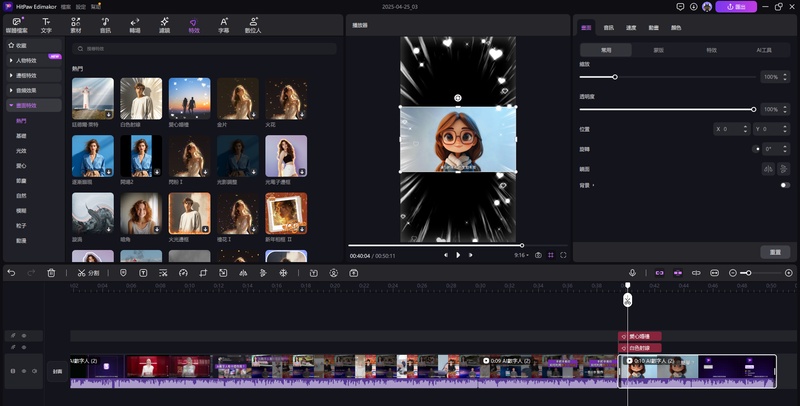Click the horizontal mirror flip tool
Viewport: 800px width, 406px height.
point(243,273)
